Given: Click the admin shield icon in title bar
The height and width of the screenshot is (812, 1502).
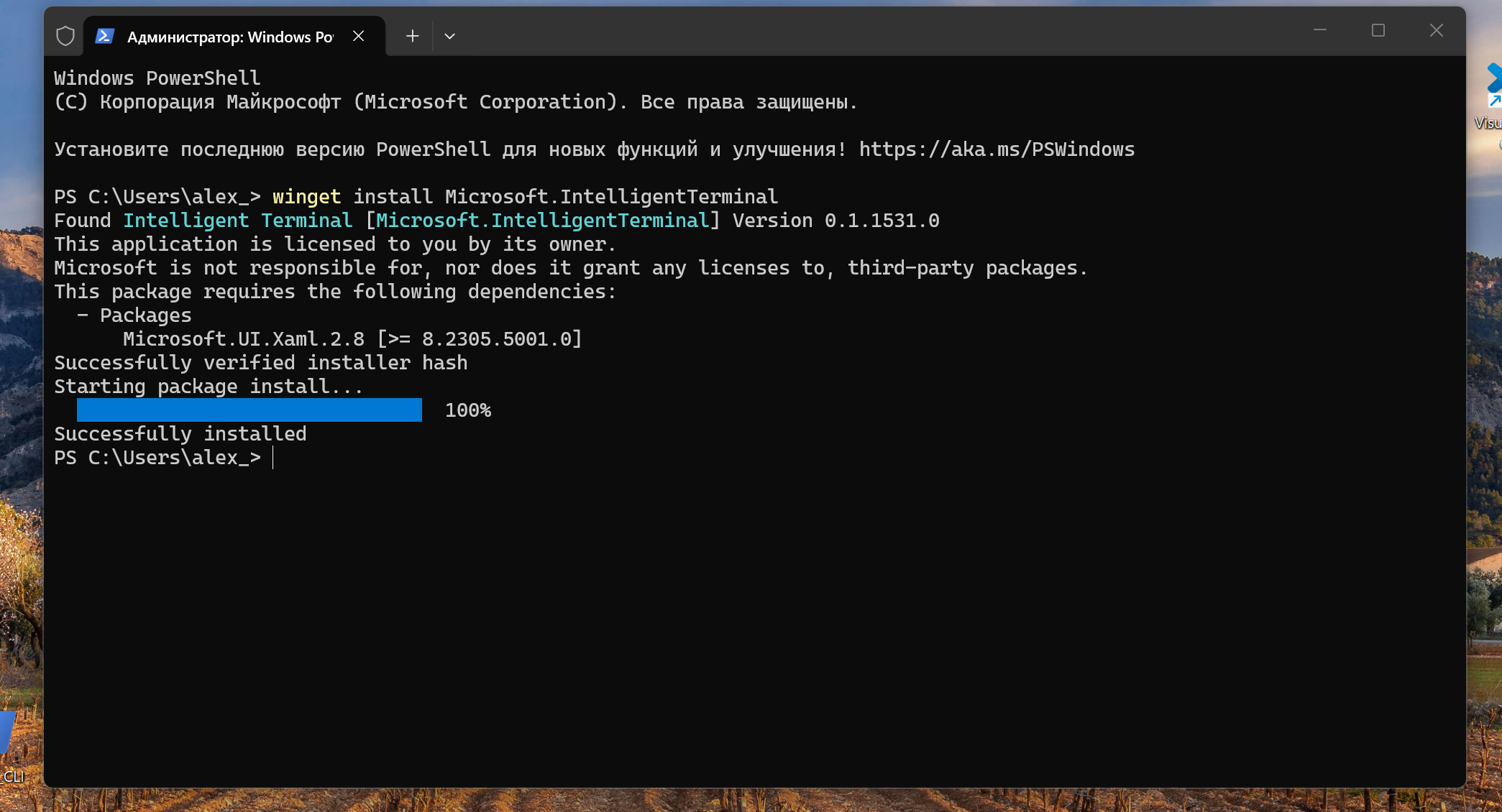Looking at the screenshot, I should coord(65,36).
